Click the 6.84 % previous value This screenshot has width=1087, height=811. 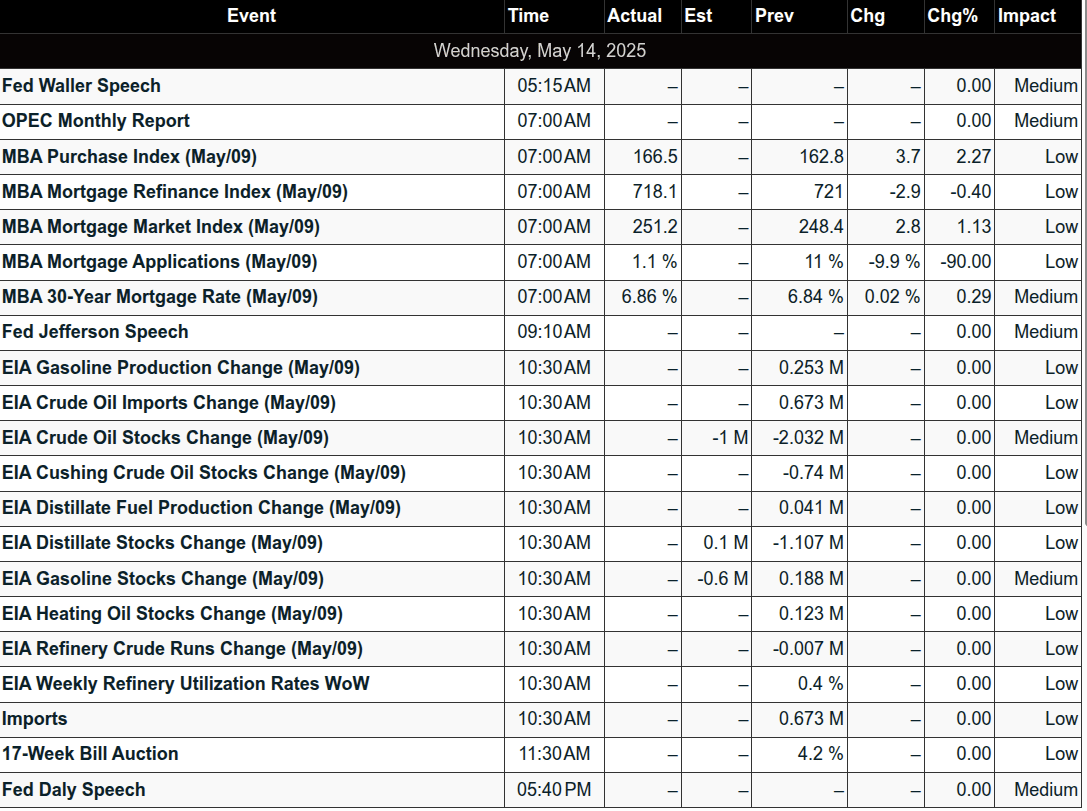pyautogui.click(x=816, y=297)
